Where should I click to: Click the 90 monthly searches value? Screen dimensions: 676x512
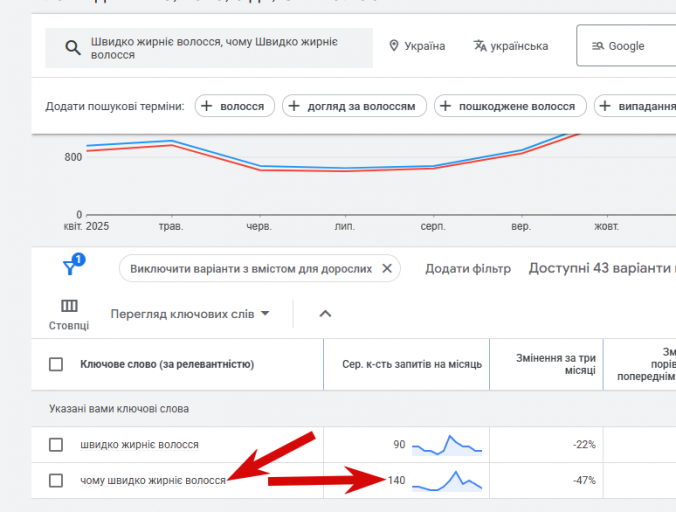click(x=399, y=444)
